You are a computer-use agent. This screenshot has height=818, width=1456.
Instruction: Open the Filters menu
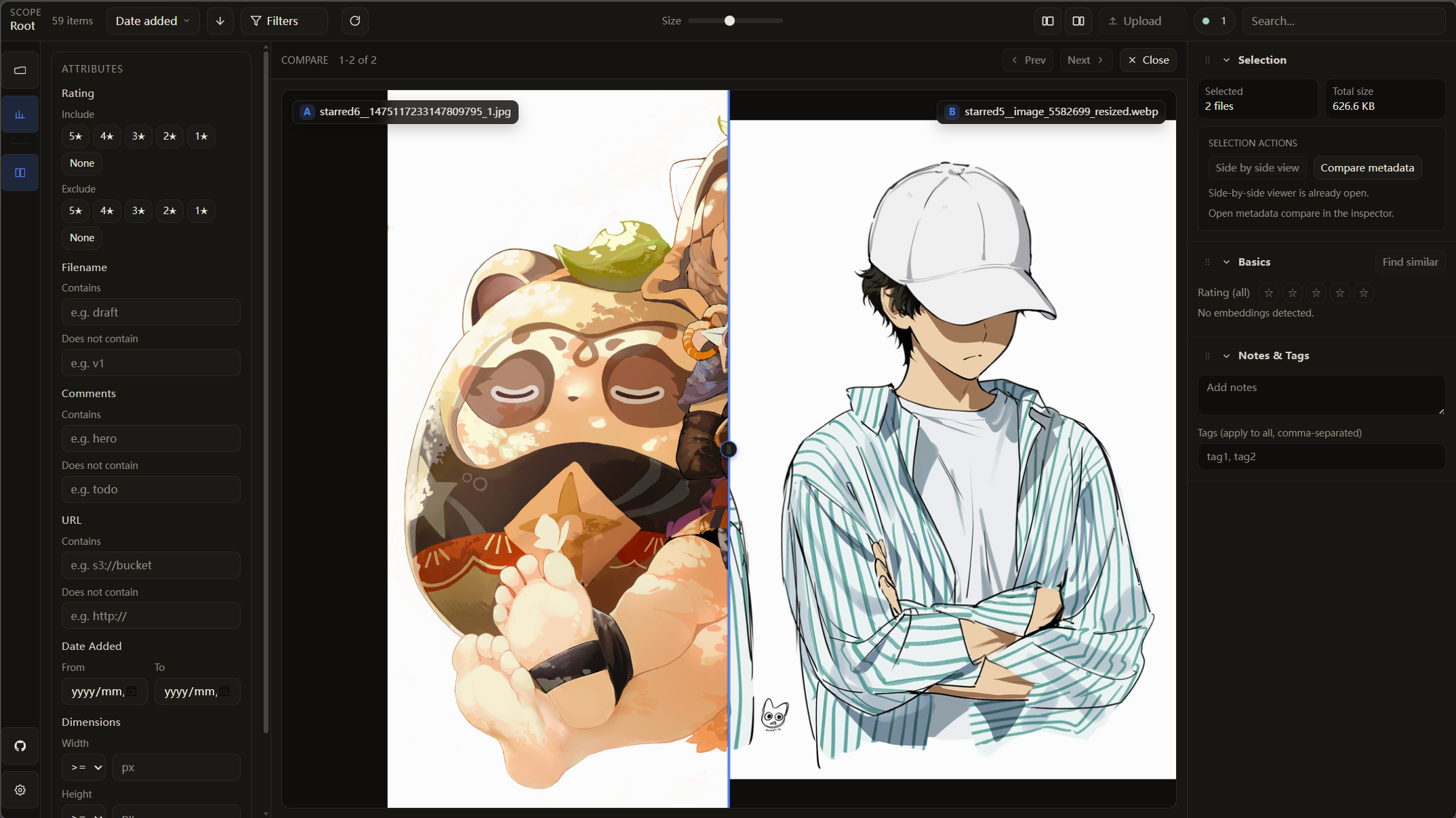[x=284, y=21]
